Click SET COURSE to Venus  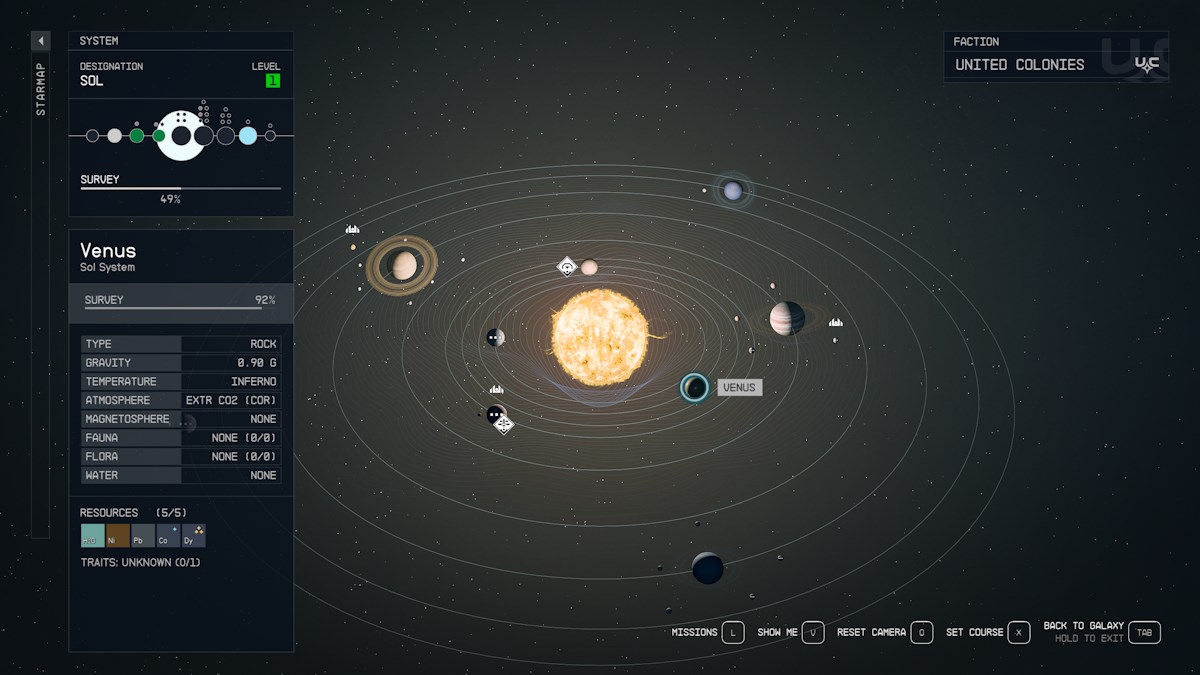(x=977, y=632)
